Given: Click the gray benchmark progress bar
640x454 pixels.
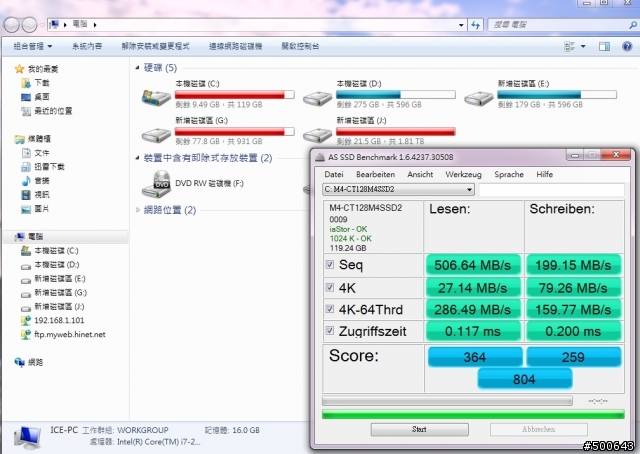Looking at the screenshot, I should 447,401.
